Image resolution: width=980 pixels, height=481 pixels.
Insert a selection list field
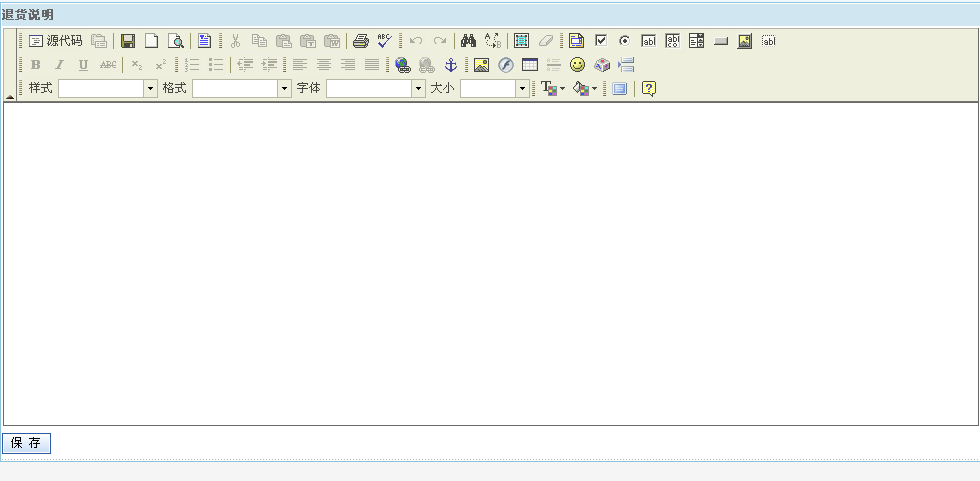click(x=697, y=41)
